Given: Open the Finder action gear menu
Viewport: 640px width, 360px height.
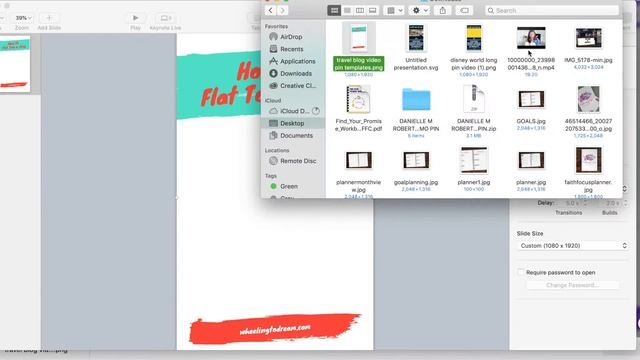Looking at the screenshot, I should click(x=420, y=11).
